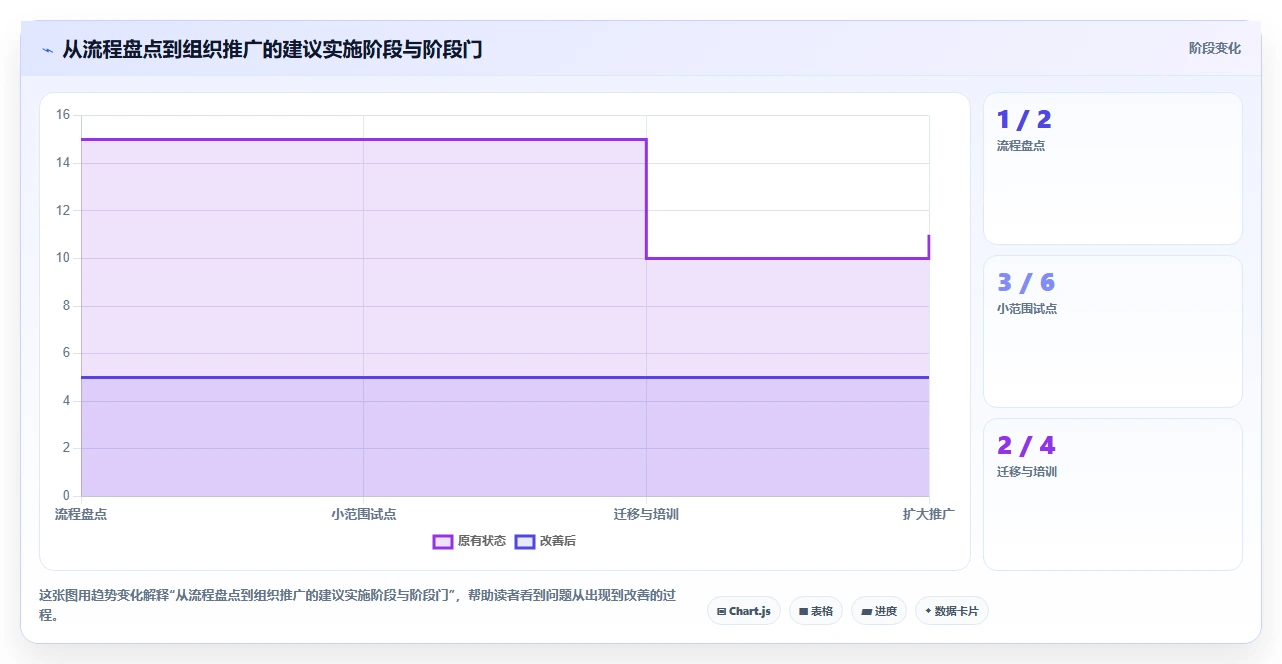The height and width of the screenshot is (664, 1282).
Task: Click the y-axis value 16
Action: [63, 115]
